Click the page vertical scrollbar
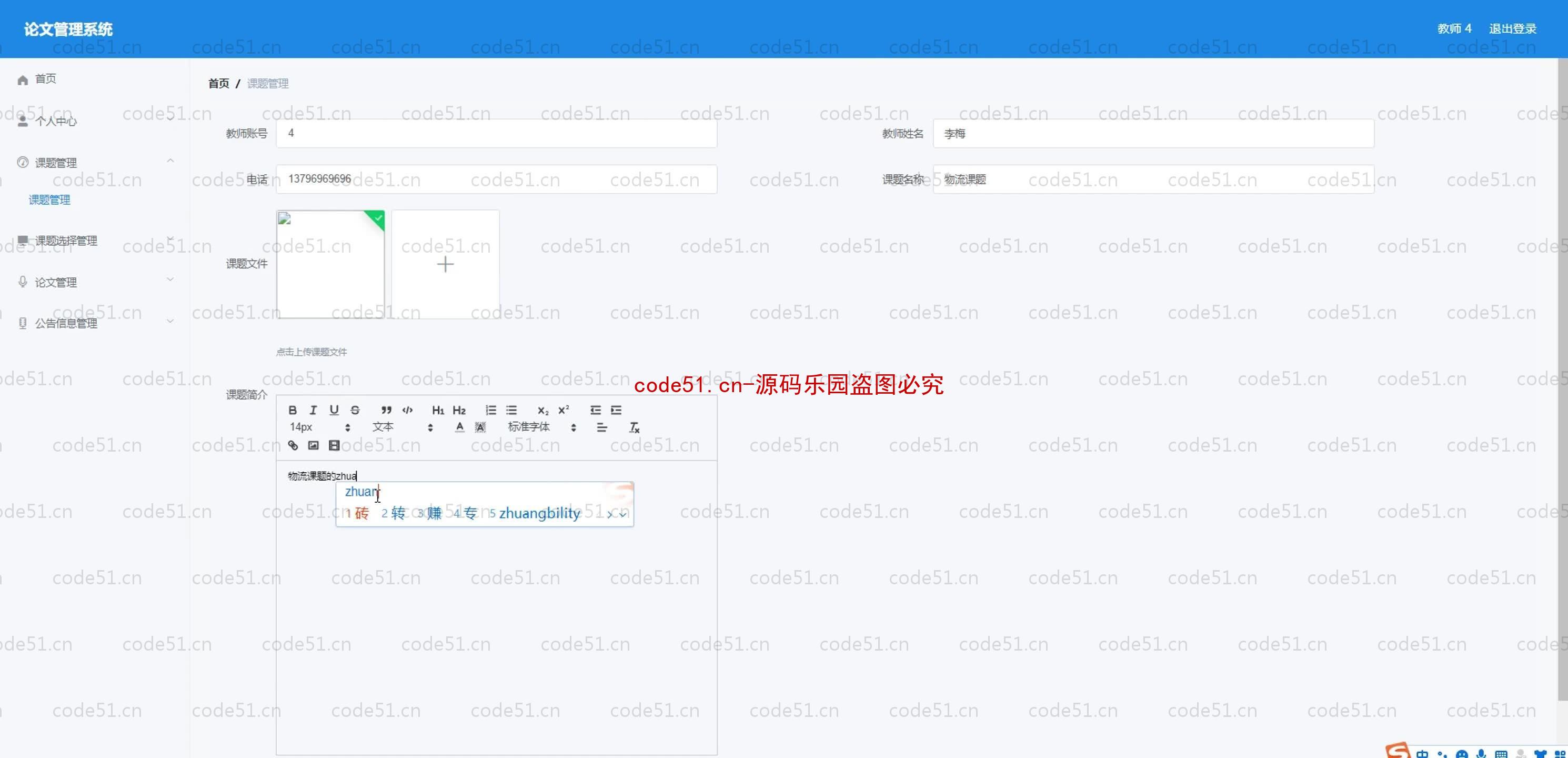This screenshot has width=1568, height=758. [1563, 378]
